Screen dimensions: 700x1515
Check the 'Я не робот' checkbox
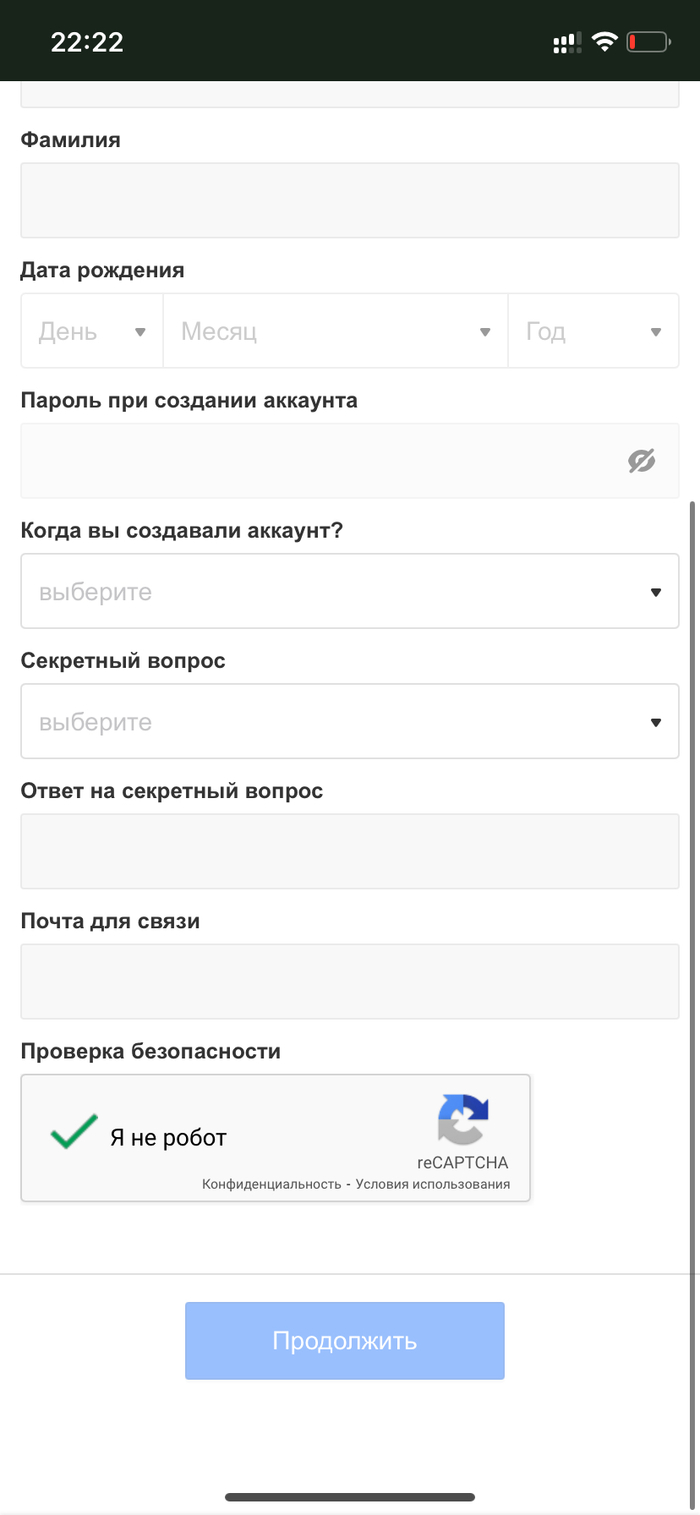tap(75, 1133)
